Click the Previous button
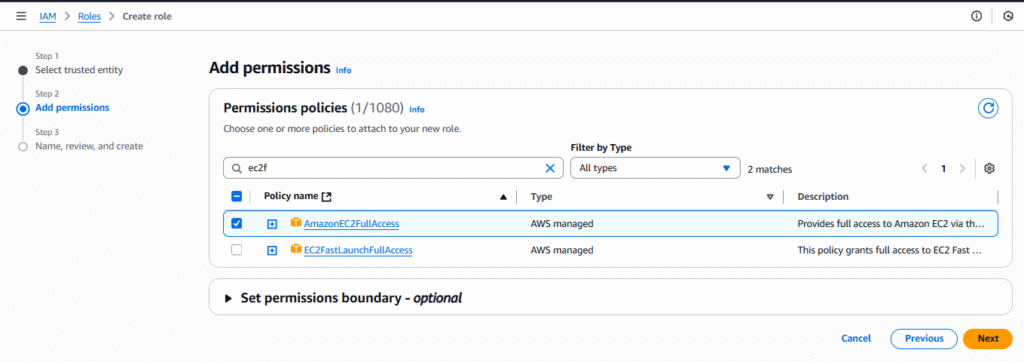This screenshot has height=362, width=1024. 924,338
